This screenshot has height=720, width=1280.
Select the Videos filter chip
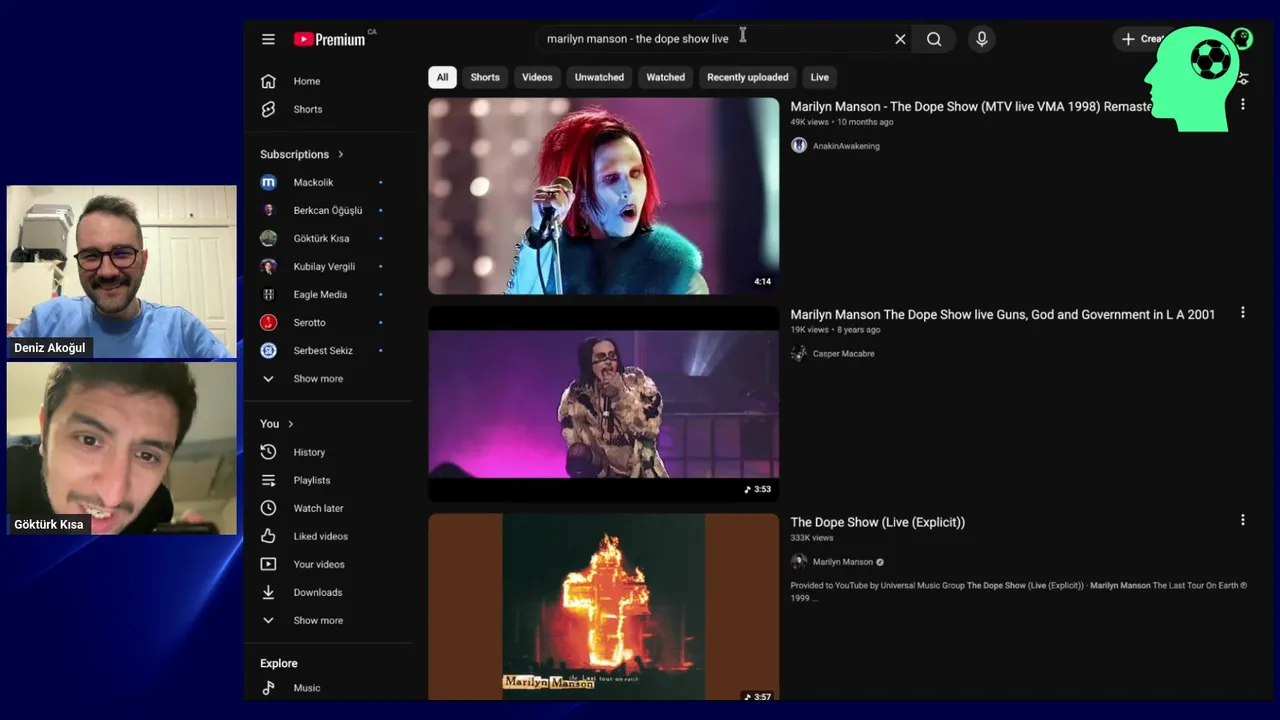[x=537, y=77]
